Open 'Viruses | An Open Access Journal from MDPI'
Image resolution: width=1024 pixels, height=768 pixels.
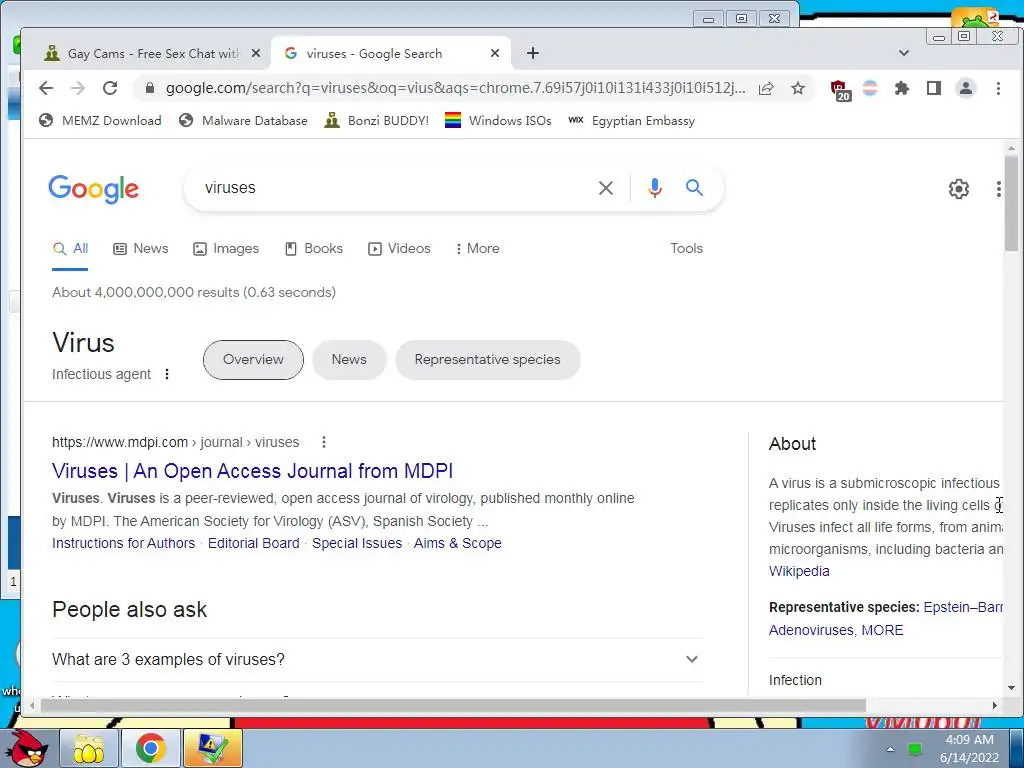coord(252,471)
